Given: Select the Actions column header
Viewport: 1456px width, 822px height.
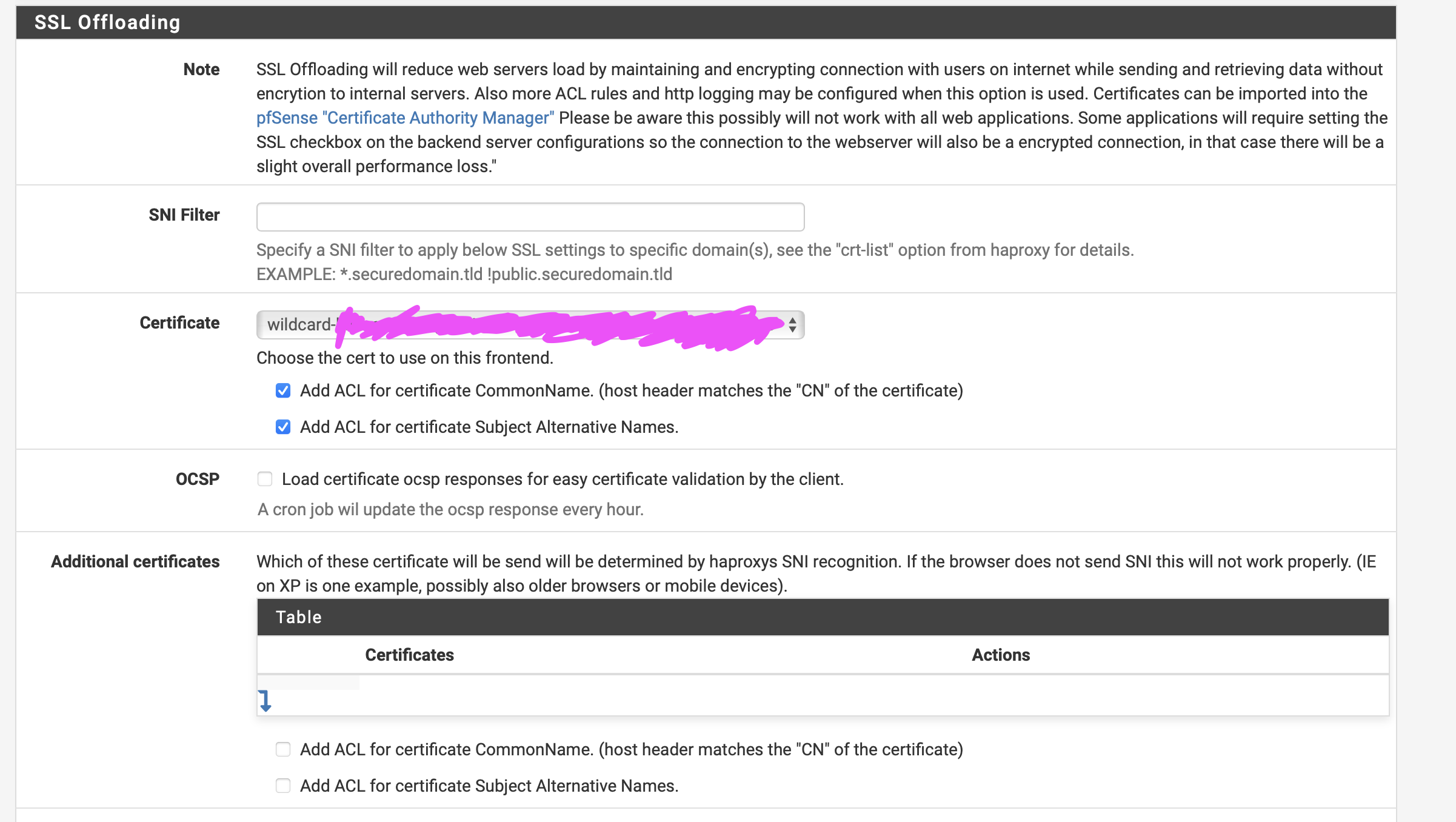Looking at the screenshot, I should click(1001, 655).
